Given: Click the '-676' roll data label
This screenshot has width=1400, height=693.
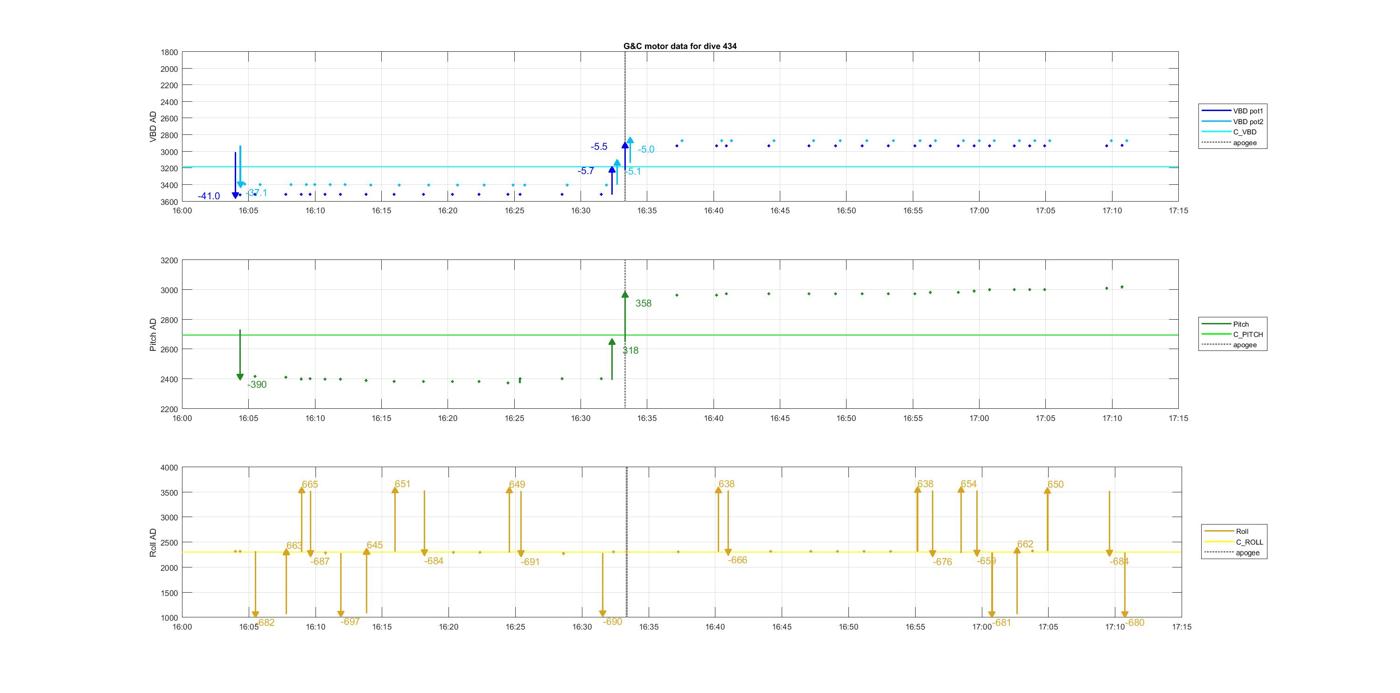Looking at the screenshot, I should (943, 562).
